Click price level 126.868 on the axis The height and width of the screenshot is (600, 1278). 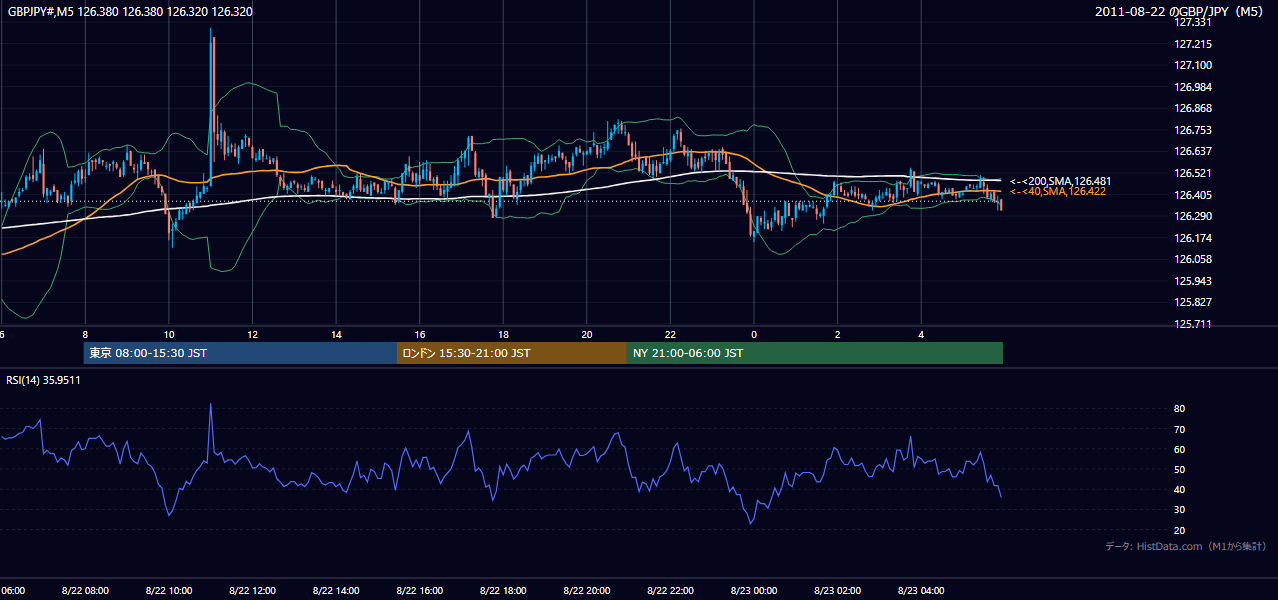(x=1192, y=108)
